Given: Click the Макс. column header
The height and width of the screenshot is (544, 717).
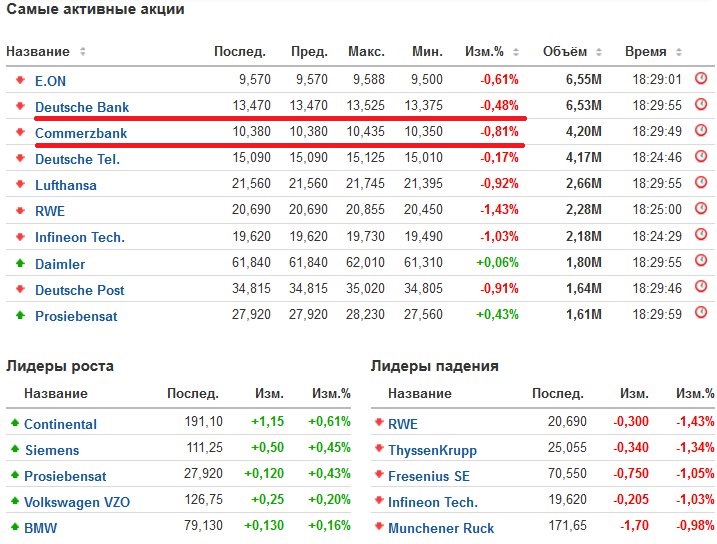Looking at the screenshot, I should point(366,52).
